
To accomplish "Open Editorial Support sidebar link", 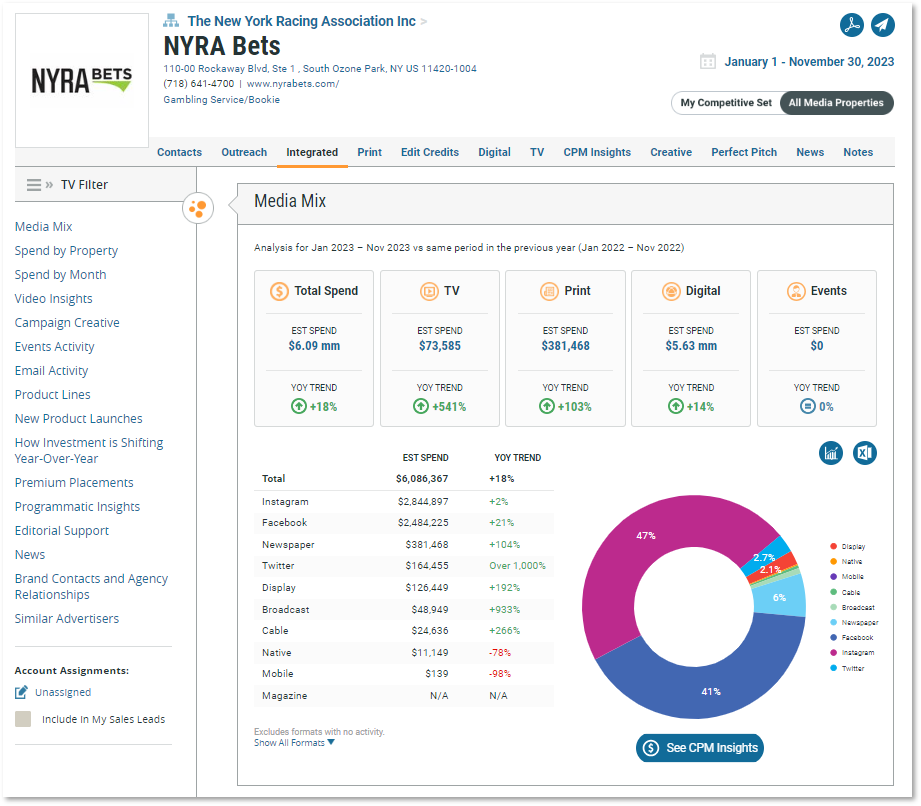I will pyautogui.click(x=62, y=531).
